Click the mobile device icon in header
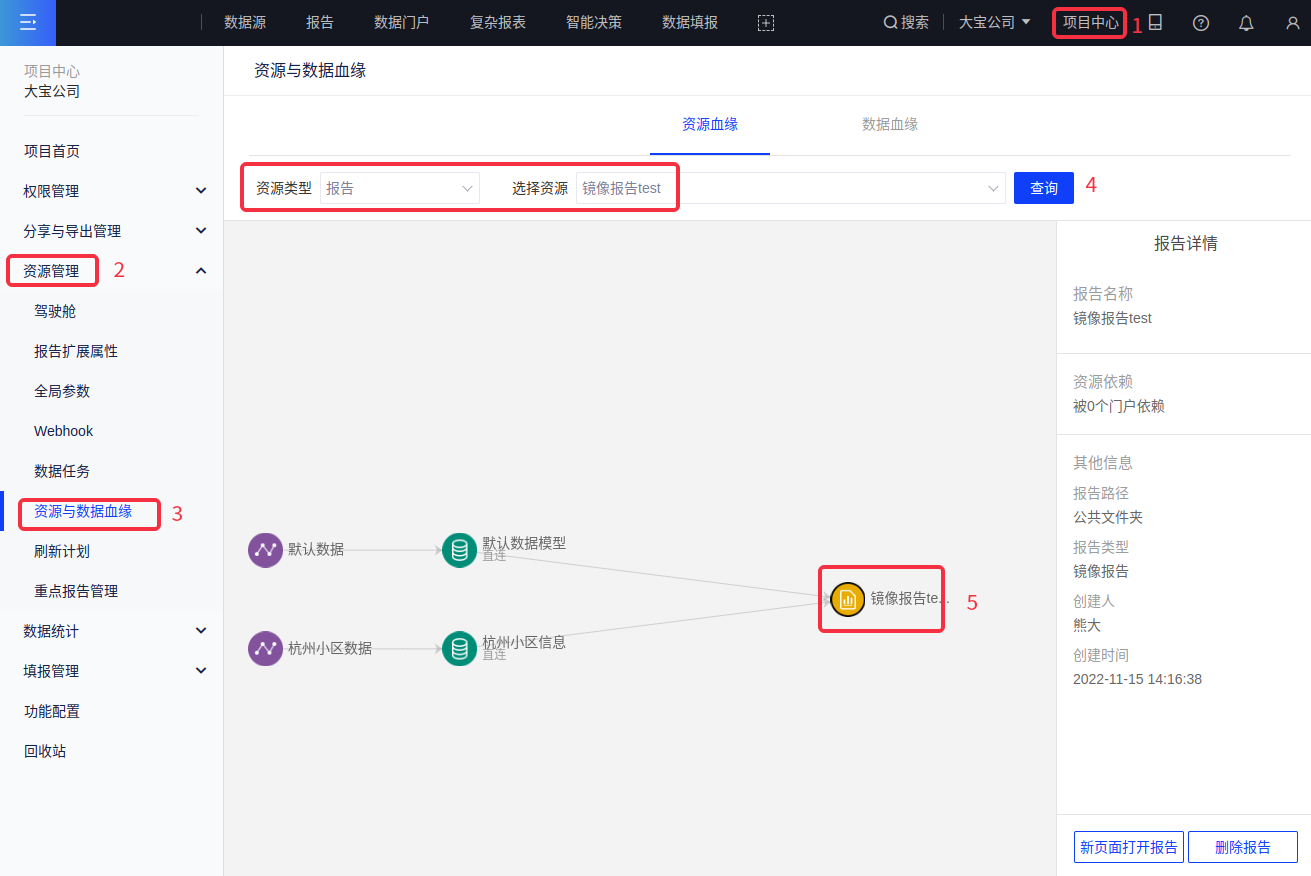Screen dimensions: 1311x876 point(1155,22)
